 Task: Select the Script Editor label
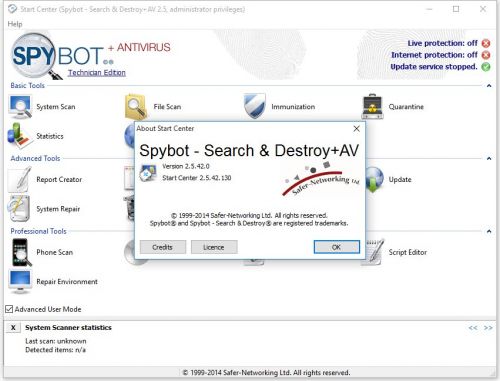point(408,252)
